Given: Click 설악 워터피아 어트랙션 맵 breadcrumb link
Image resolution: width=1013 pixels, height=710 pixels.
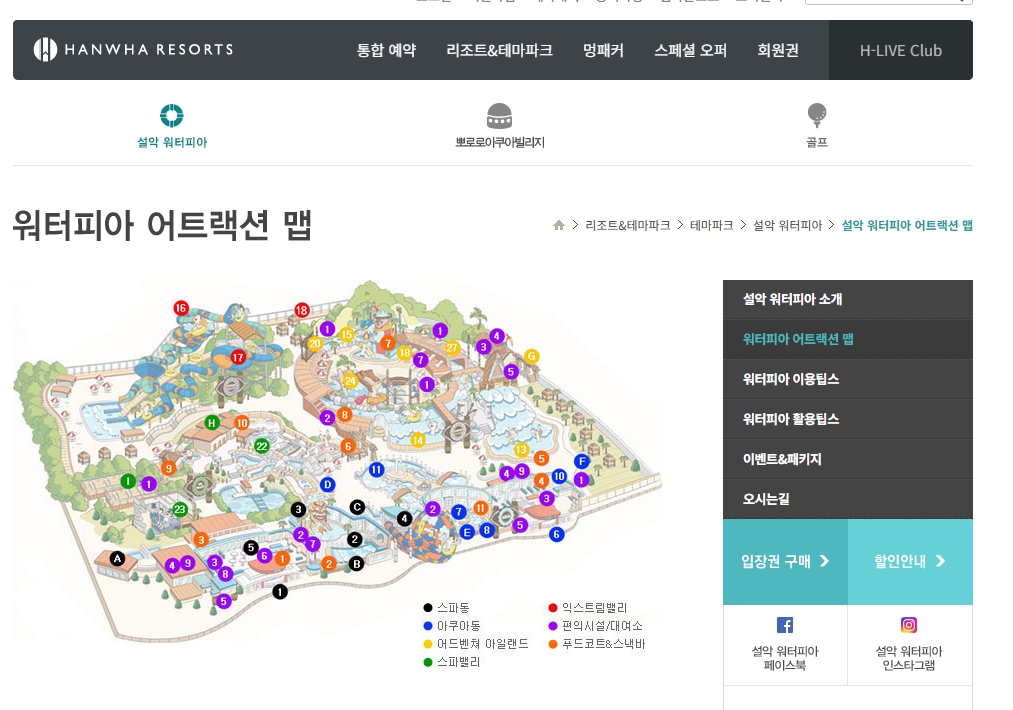Looking at the screenshot, I should (x=907, y=225).
